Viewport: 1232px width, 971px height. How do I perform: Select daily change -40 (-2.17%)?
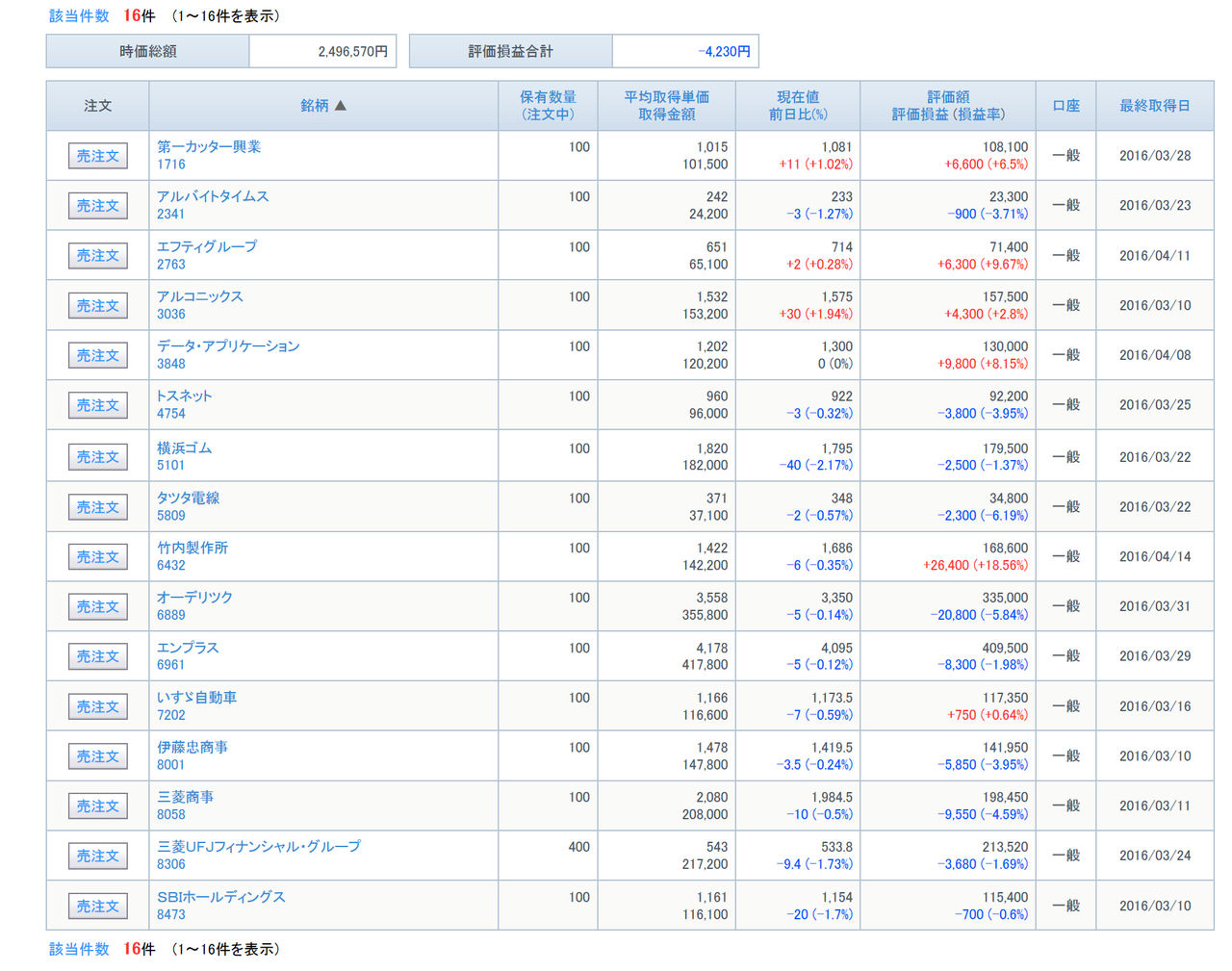pyautogui.click(x=815, y=466)
